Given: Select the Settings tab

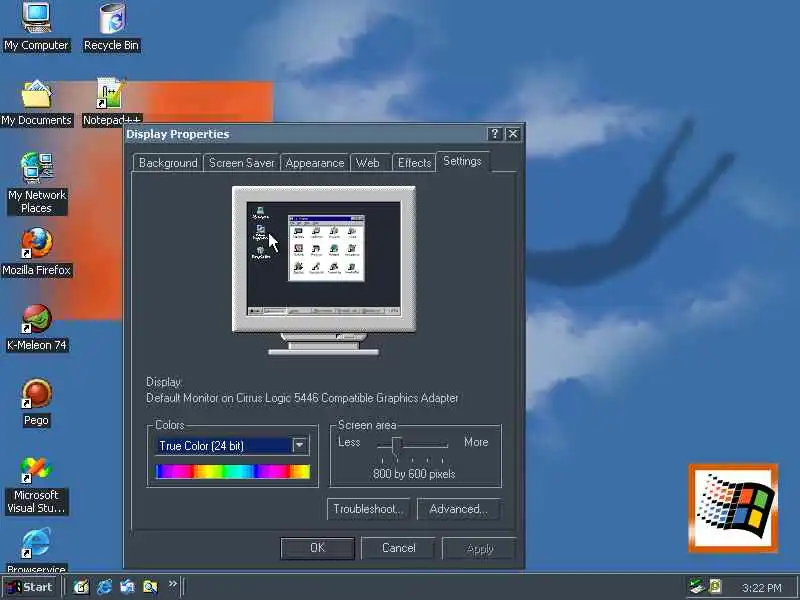Looking at the screenshot, I should pyautogui.click(x=462, y=161).
